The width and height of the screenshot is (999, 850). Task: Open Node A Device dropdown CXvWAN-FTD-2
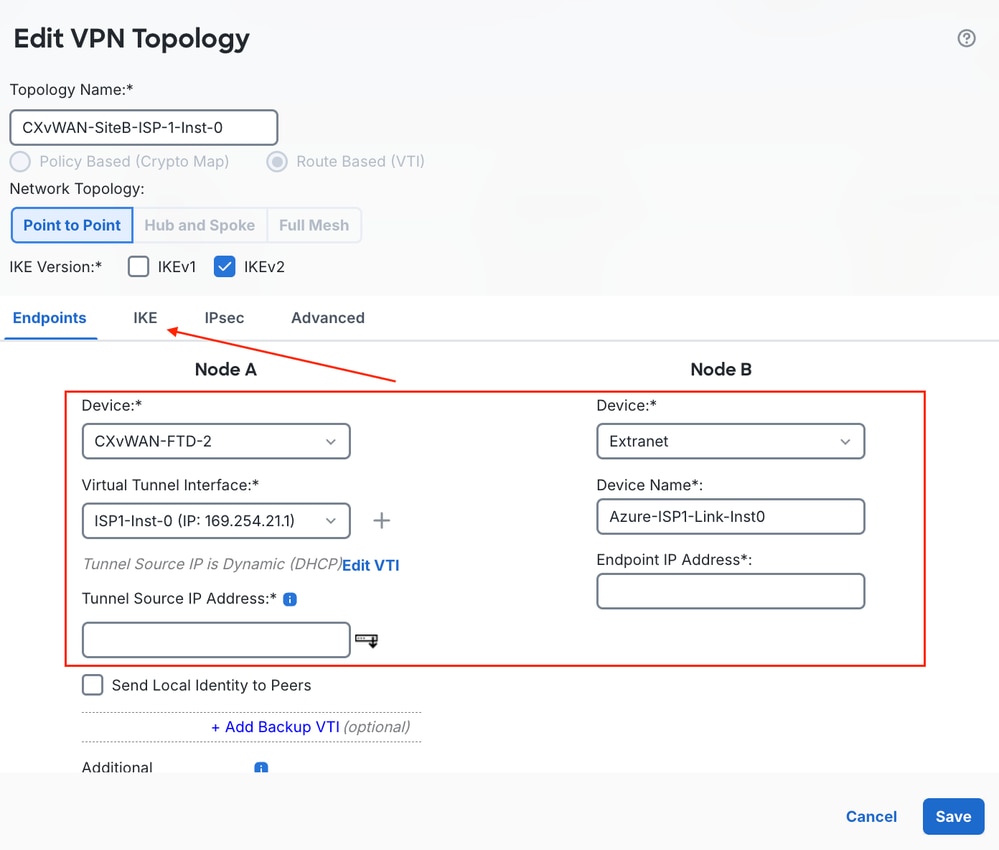216,441
